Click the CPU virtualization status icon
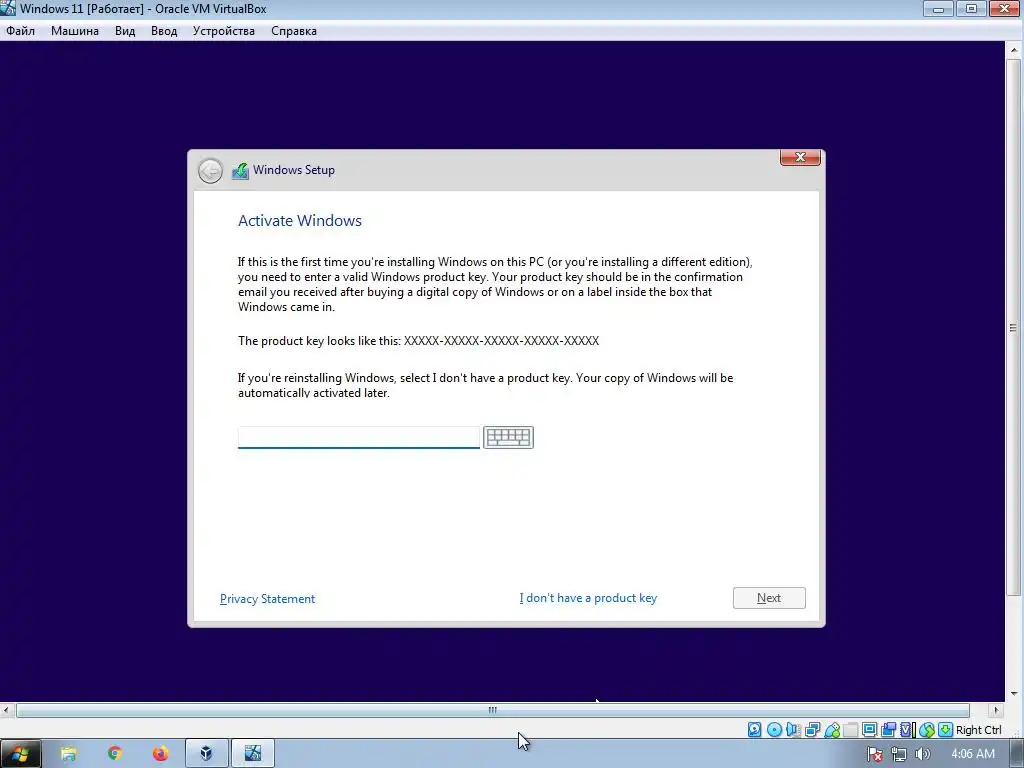The height and width of the screenshot is (768, 1024). click(x=907, y=729)
